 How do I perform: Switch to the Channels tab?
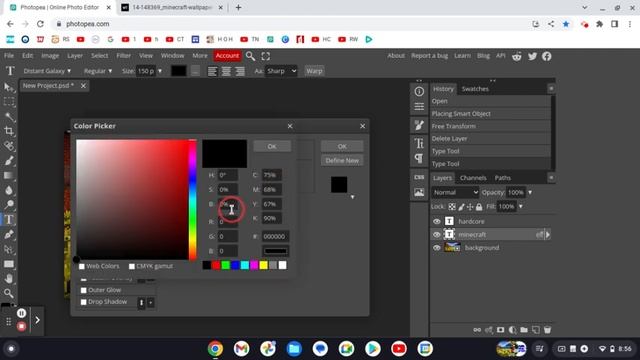tap(473, 178)
